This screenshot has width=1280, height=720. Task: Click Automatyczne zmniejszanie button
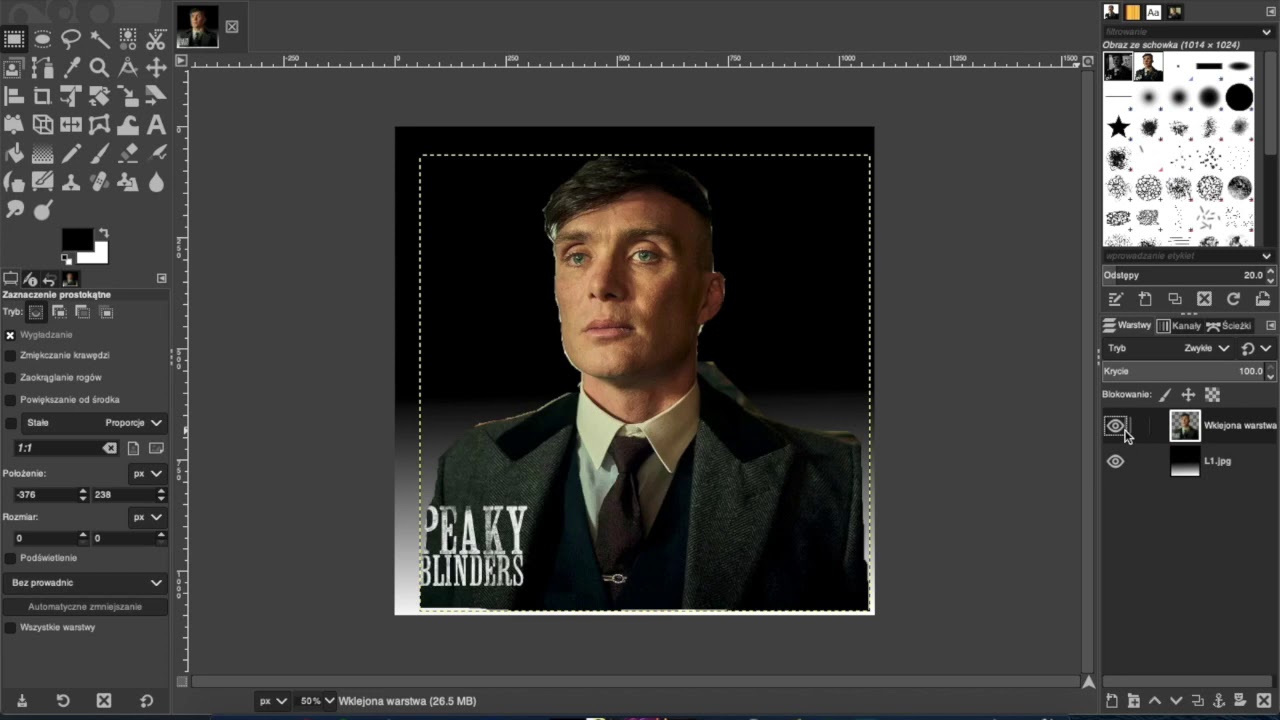pos(85,607)
